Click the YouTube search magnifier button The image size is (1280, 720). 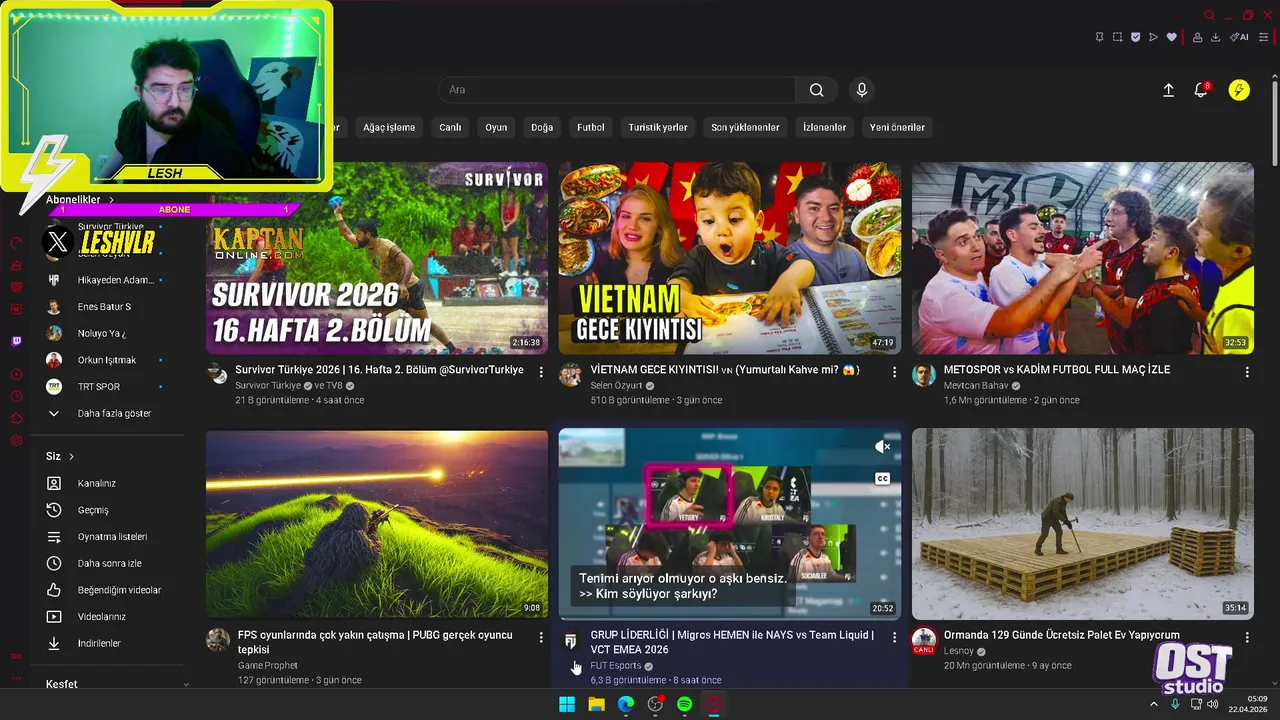[817, 90]
